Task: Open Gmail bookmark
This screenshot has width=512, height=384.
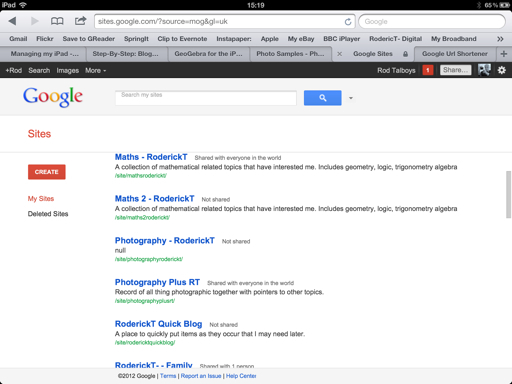Action: click(x=18, y=39)
